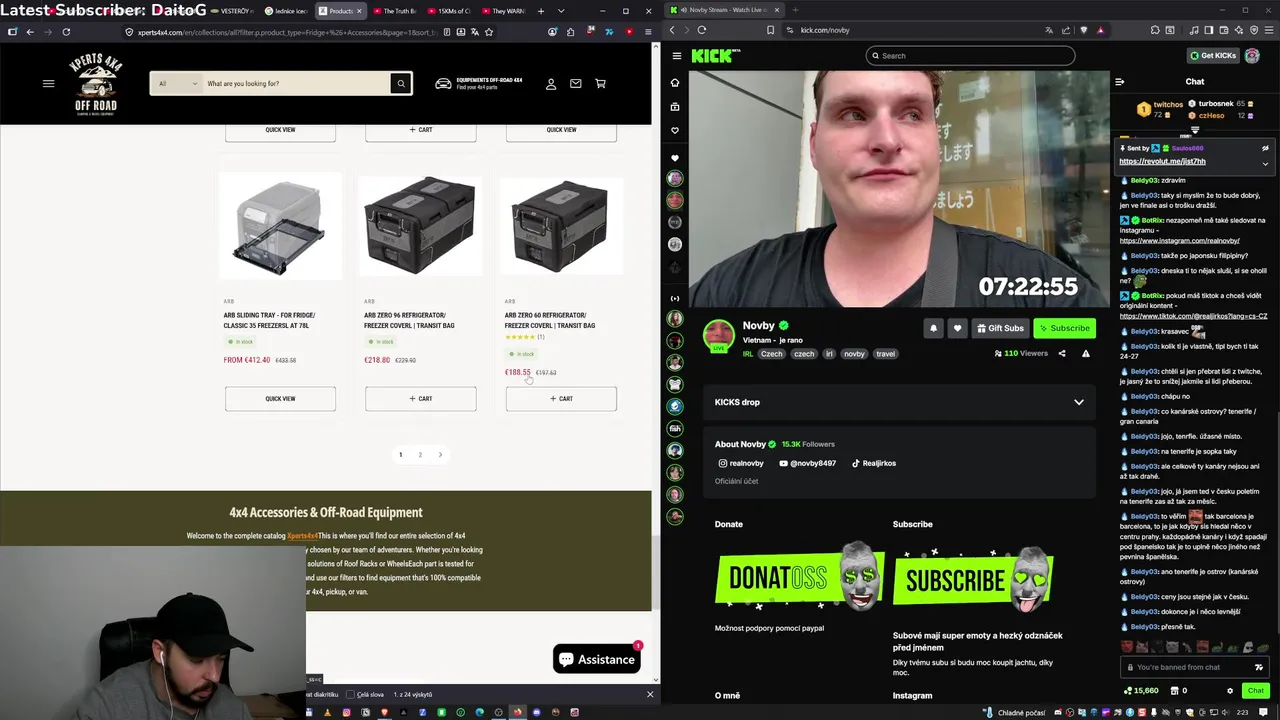The width and height of the screenshot is (1280, 720).
Task: Switch to 'They WARN' YouTube tab
Action: point(502,11)
